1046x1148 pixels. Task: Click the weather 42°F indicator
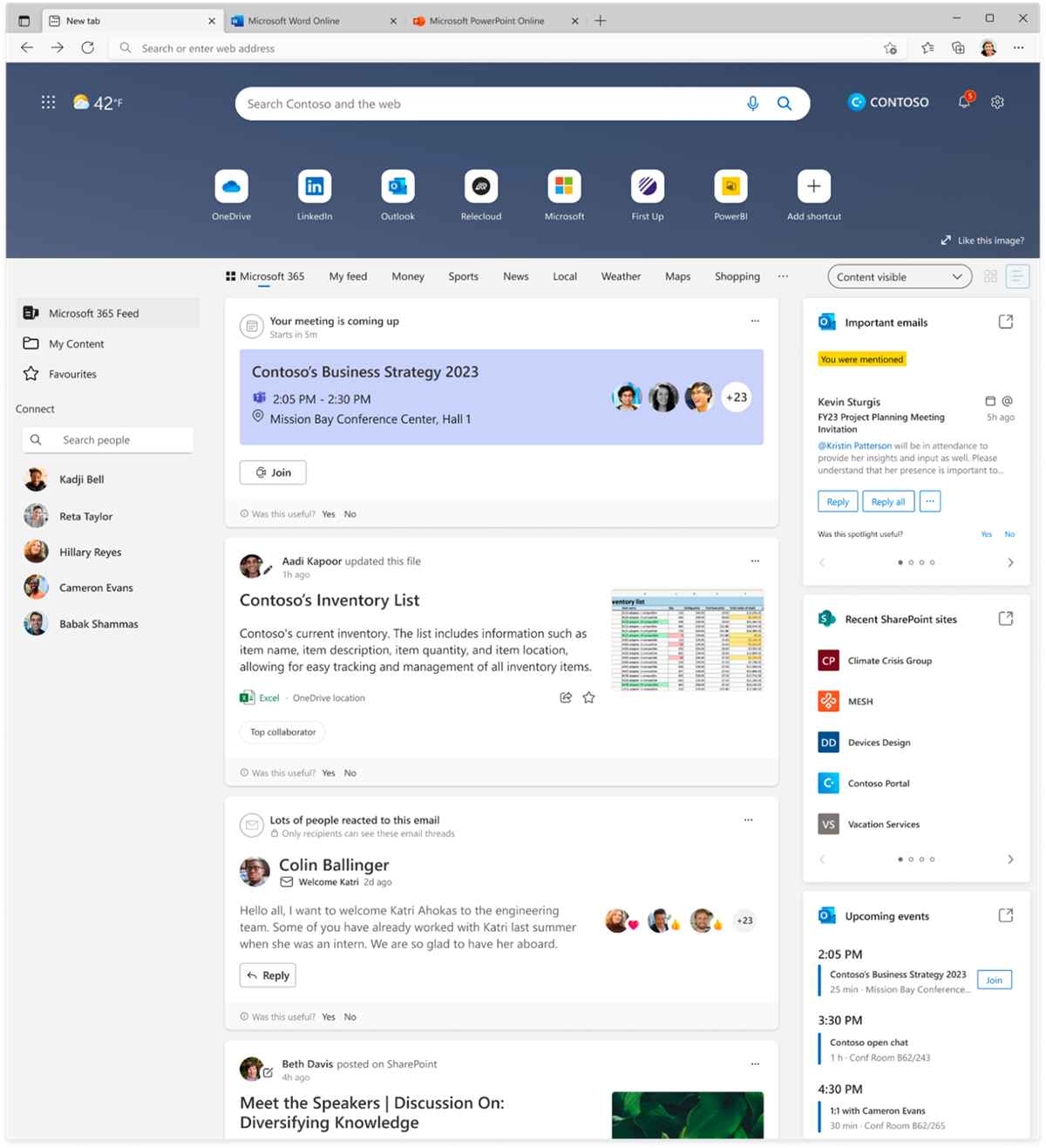[x=98, y=103]
